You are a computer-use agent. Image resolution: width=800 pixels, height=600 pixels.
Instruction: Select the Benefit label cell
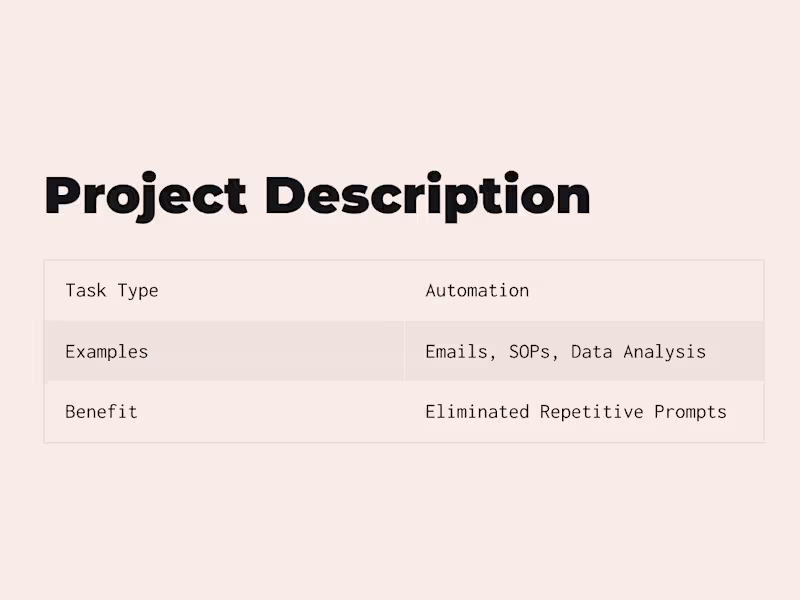point(101,412)
